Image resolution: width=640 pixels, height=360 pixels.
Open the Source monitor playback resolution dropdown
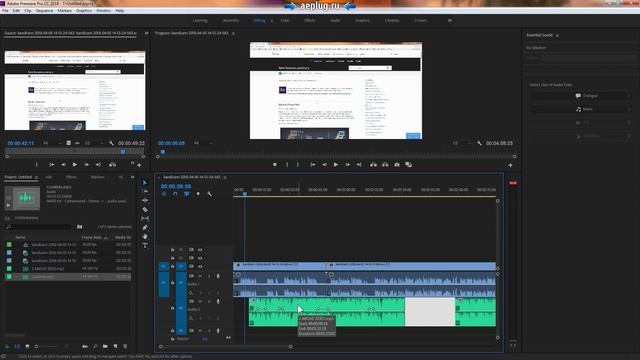coord(94,143)
